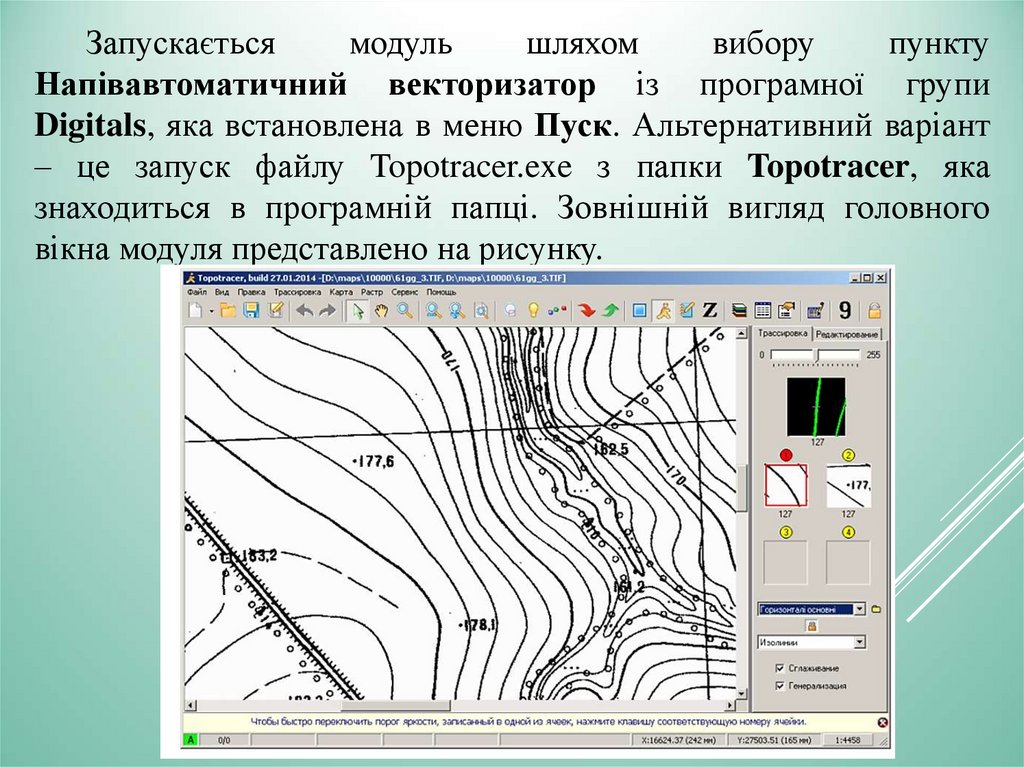1024x767 pixels.
Task: Click the yellow light bulb icon
Action: click(x=534, y=311)
